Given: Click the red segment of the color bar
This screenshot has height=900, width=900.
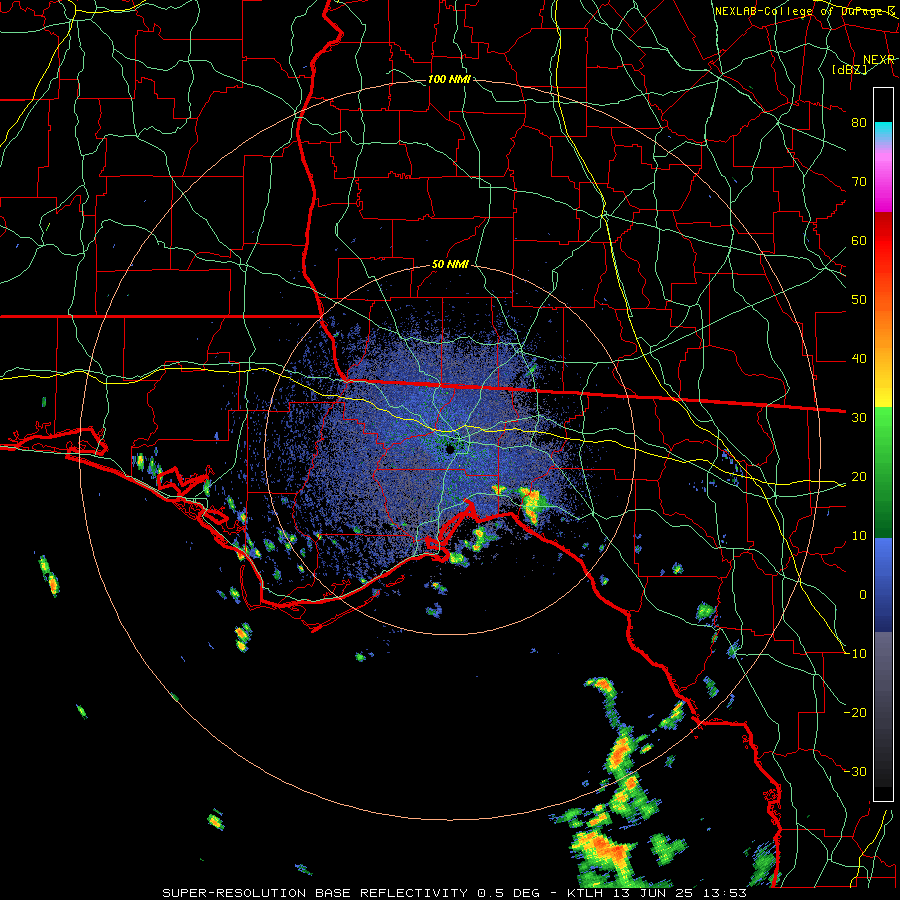Looking at the screenshot, I should [x=883, y=240].
